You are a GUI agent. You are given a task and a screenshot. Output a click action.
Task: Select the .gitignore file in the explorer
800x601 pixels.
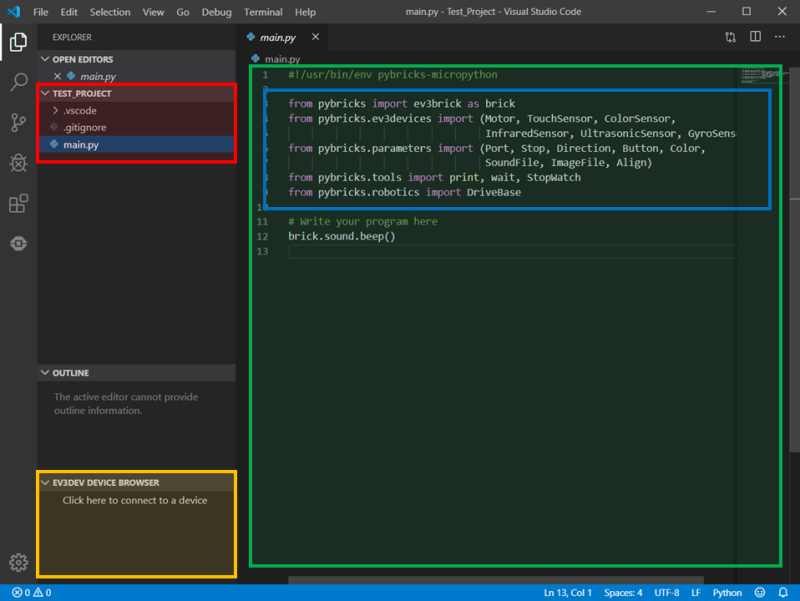(x=84, y=128)
